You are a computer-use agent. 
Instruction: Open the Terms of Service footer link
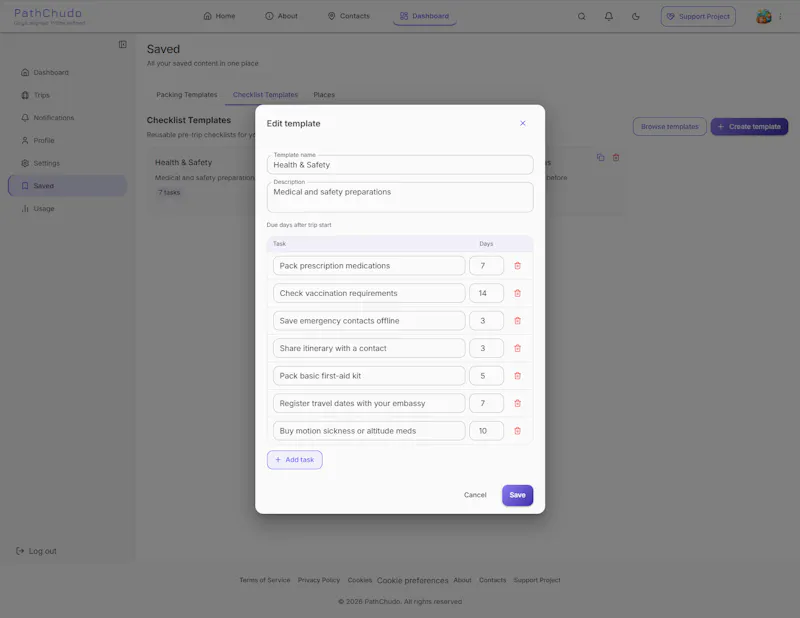click(x=265, y=580)
